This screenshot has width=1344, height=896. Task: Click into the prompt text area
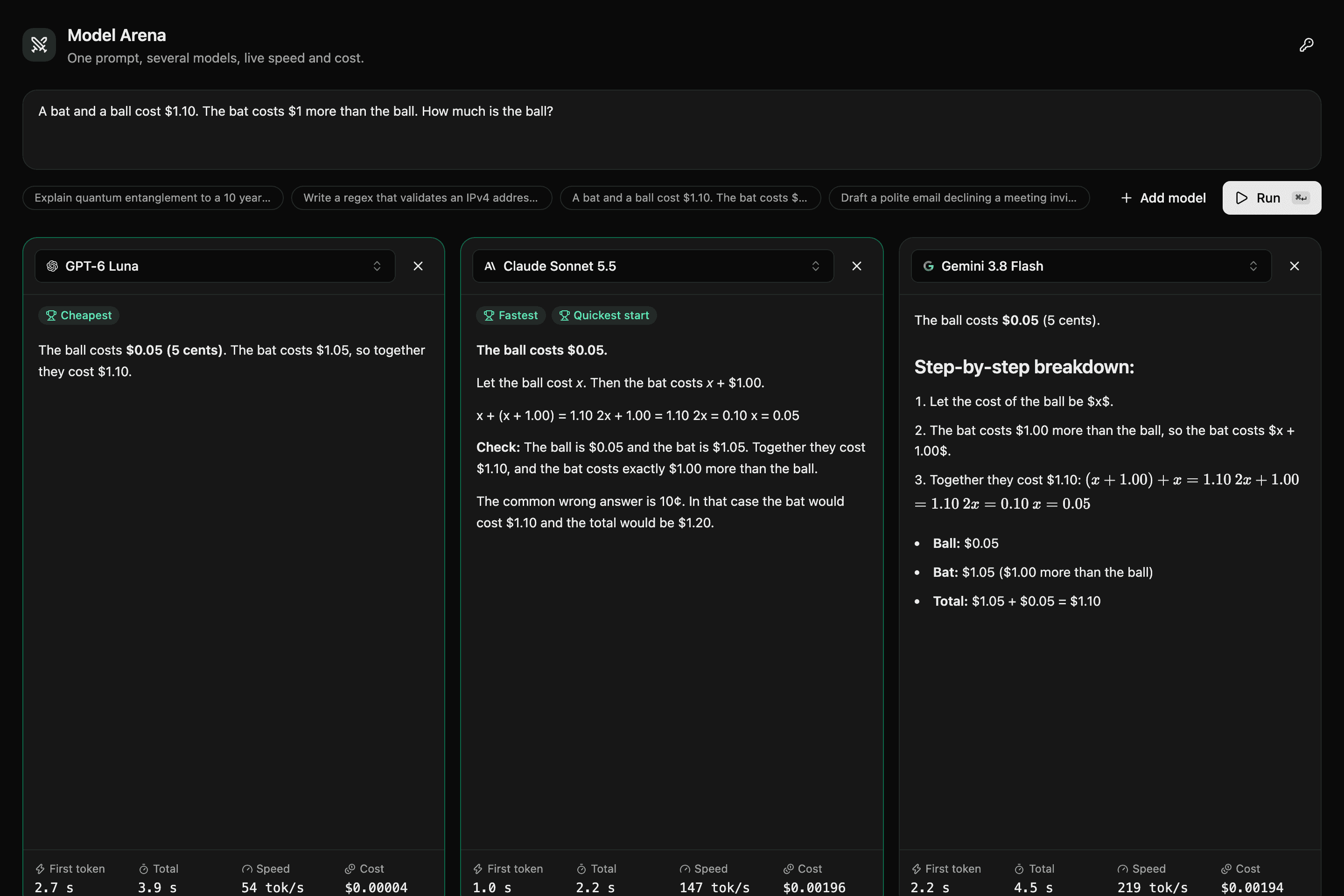tap(672, 130)
